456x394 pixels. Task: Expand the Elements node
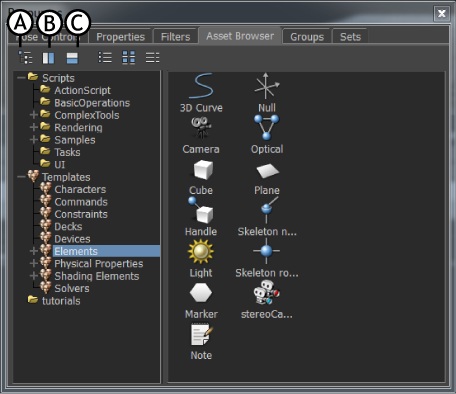pyautogui.click(x=34, y=251)
